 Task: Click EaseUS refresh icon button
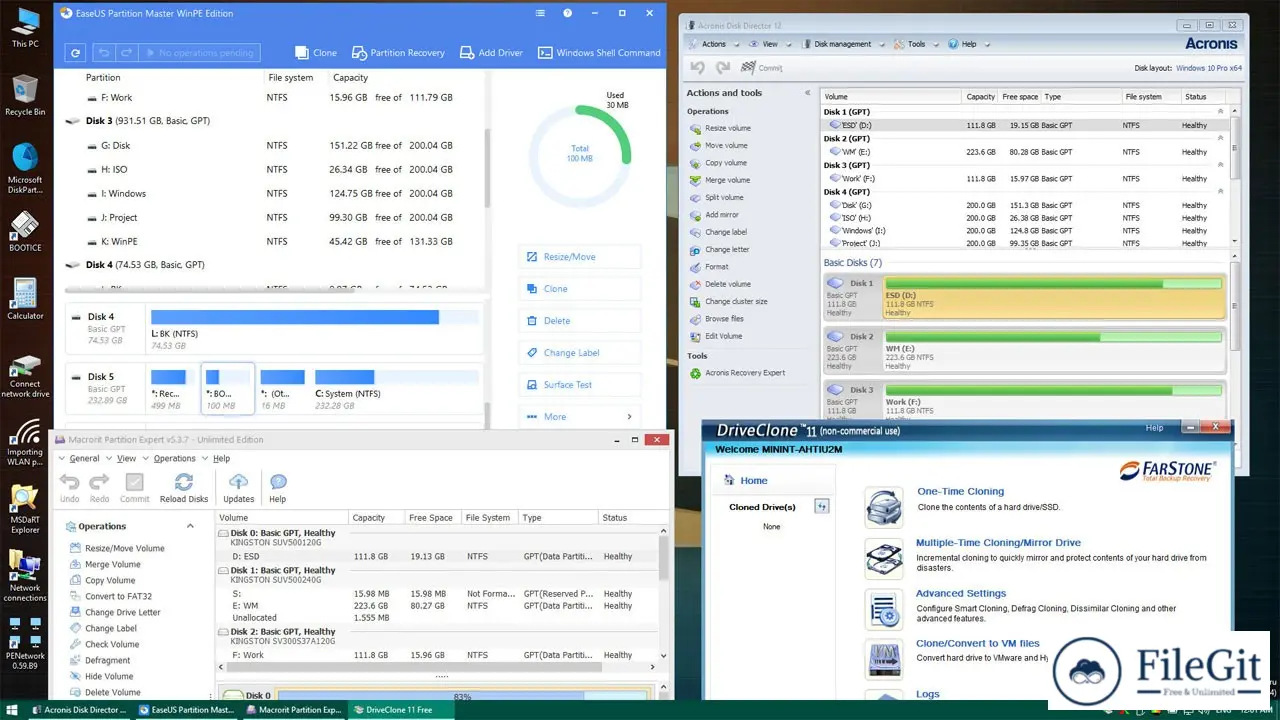point(75,52)
